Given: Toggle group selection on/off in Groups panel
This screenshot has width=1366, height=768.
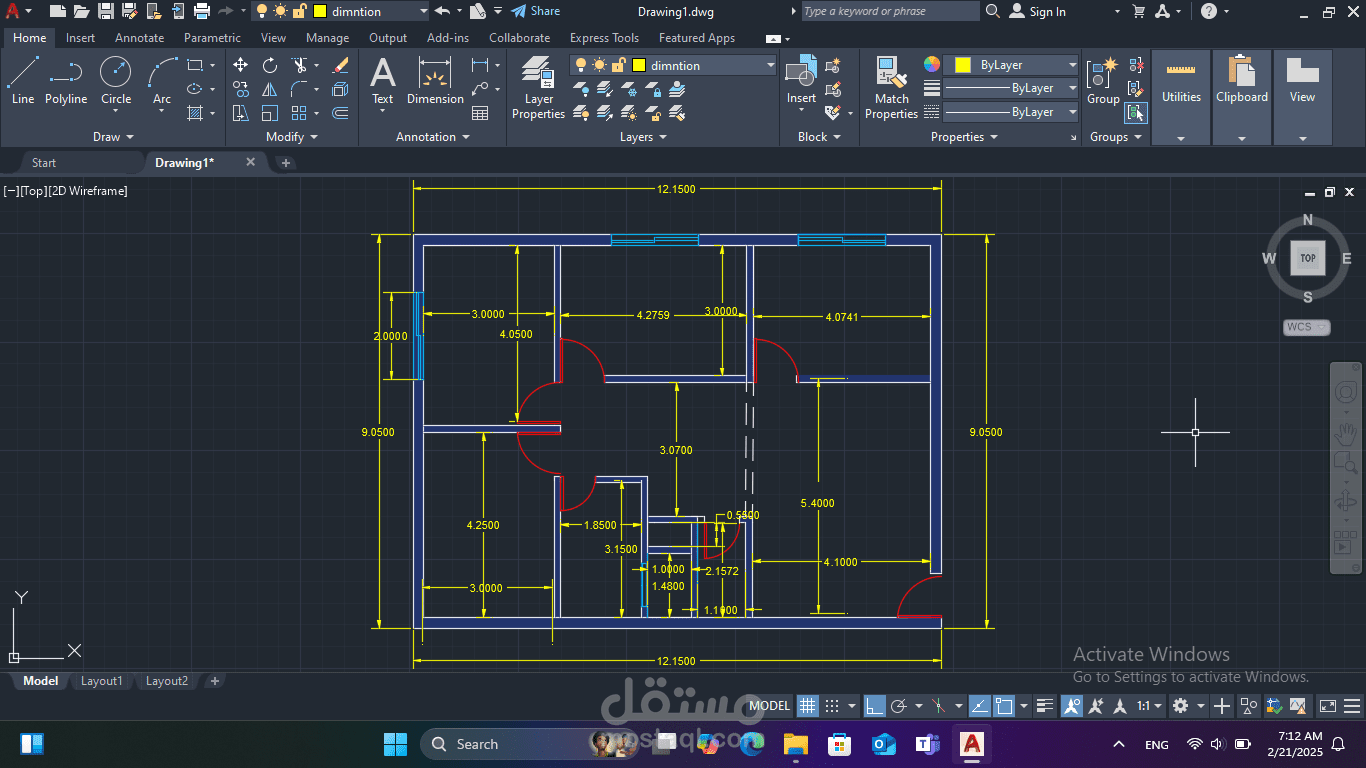Looking at the screenshot, I should (1136, 113).
